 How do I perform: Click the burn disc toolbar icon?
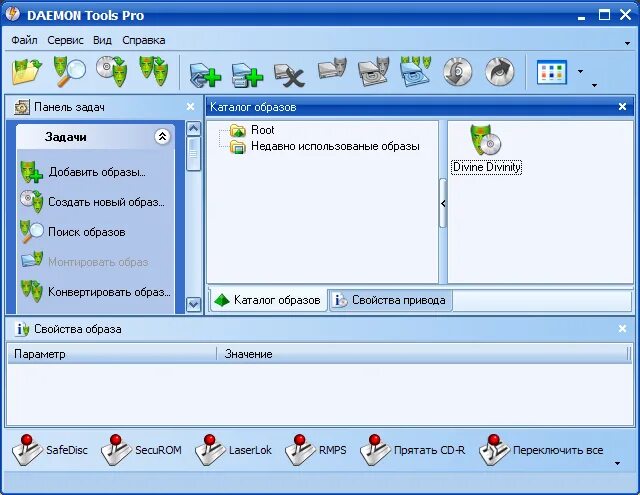pos(458,72)
